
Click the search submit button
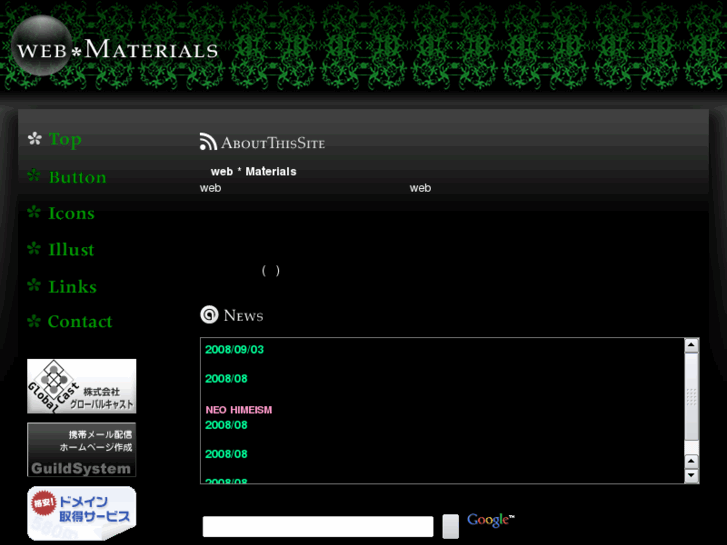[x=450, y=526]
